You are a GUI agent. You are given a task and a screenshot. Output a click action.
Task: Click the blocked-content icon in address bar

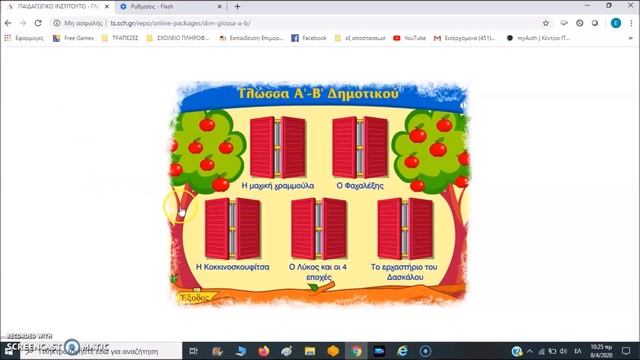[x=580, y=23]
